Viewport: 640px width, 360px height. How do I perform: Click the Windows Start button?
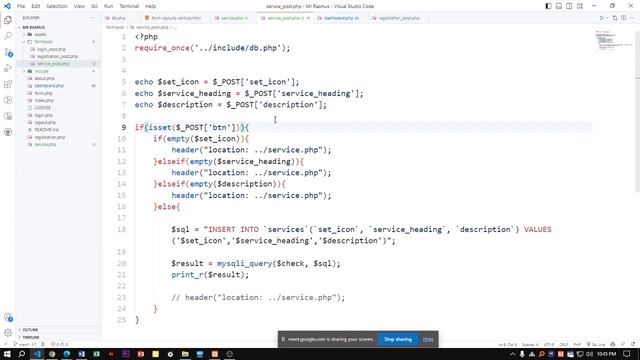[x=7, y=354]
